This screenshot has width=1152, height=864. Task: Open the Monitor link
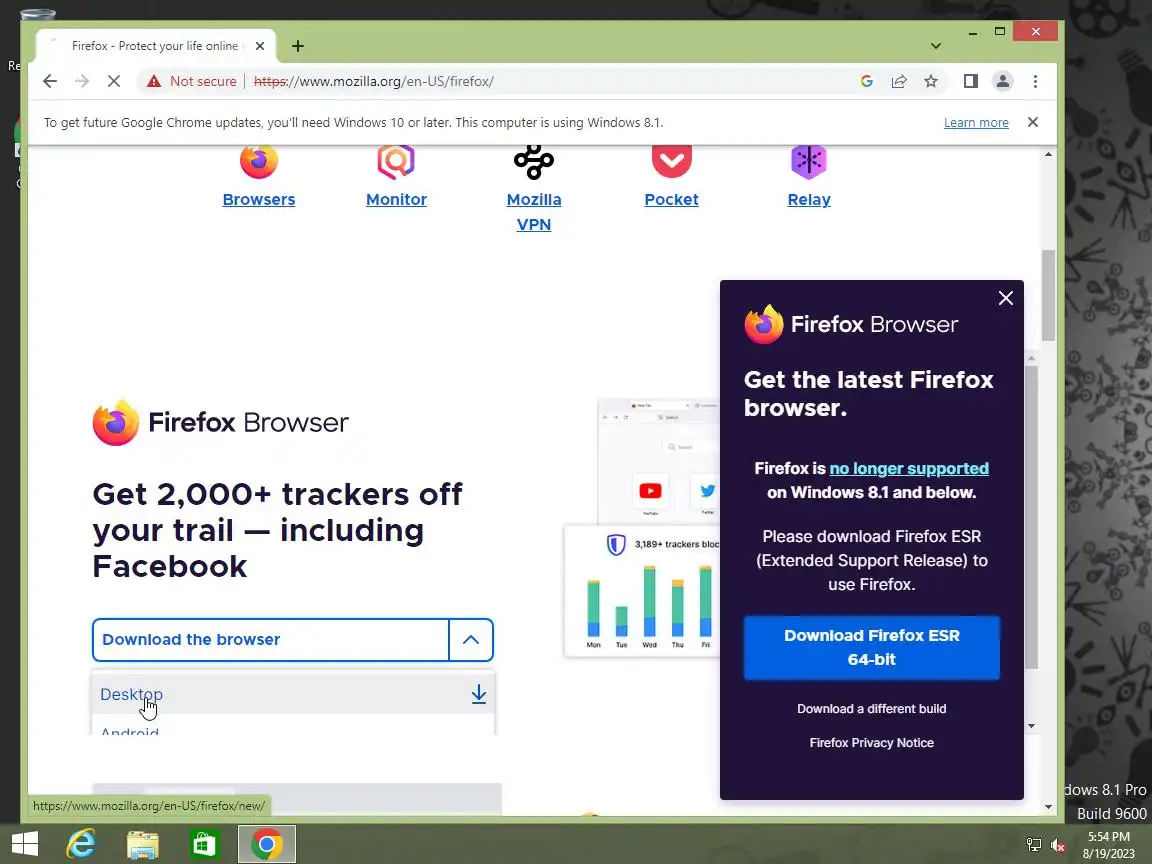coord(396,200)
